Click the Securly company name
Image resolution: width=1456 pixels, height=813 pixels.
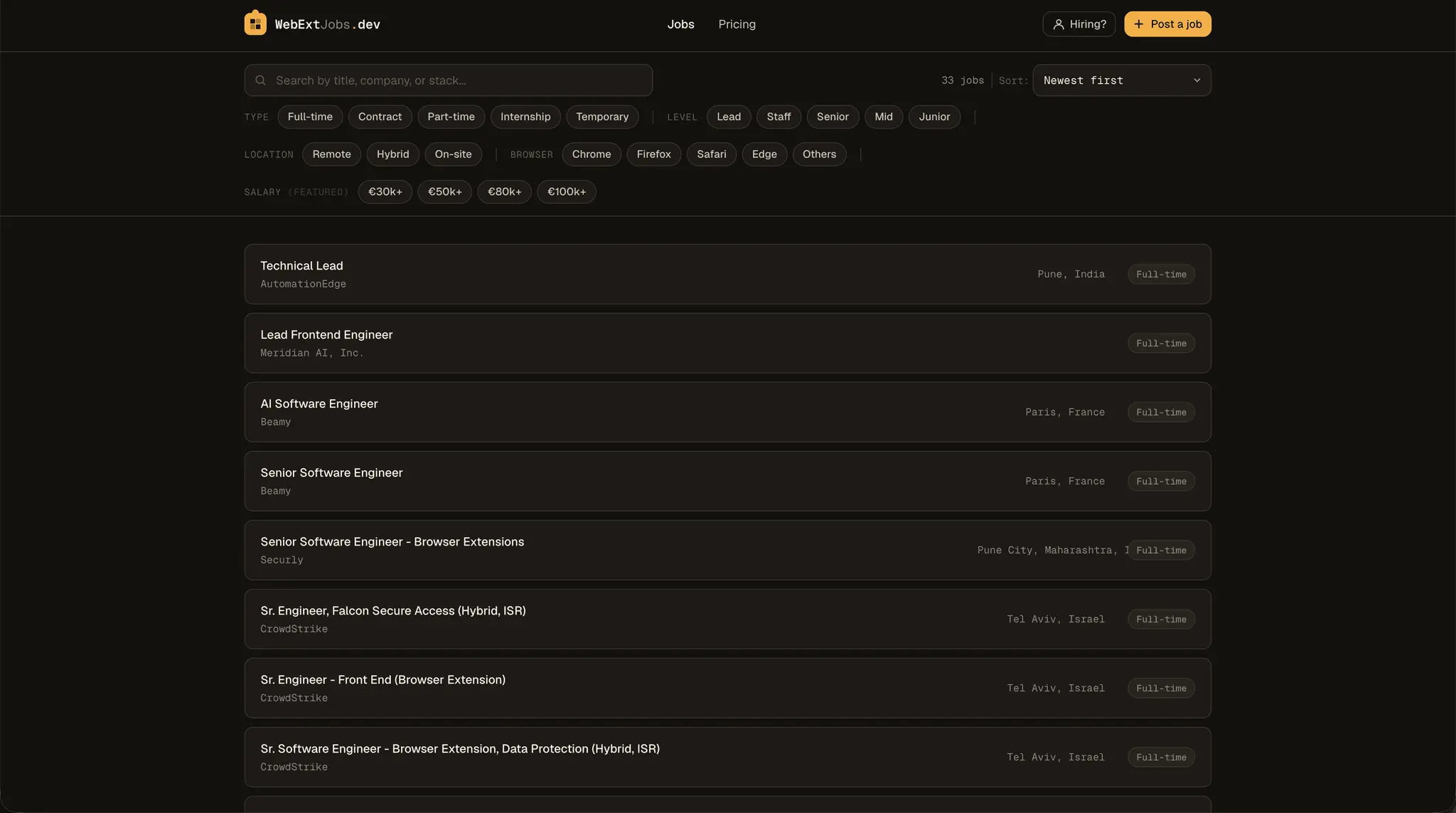tap(282, 560)
